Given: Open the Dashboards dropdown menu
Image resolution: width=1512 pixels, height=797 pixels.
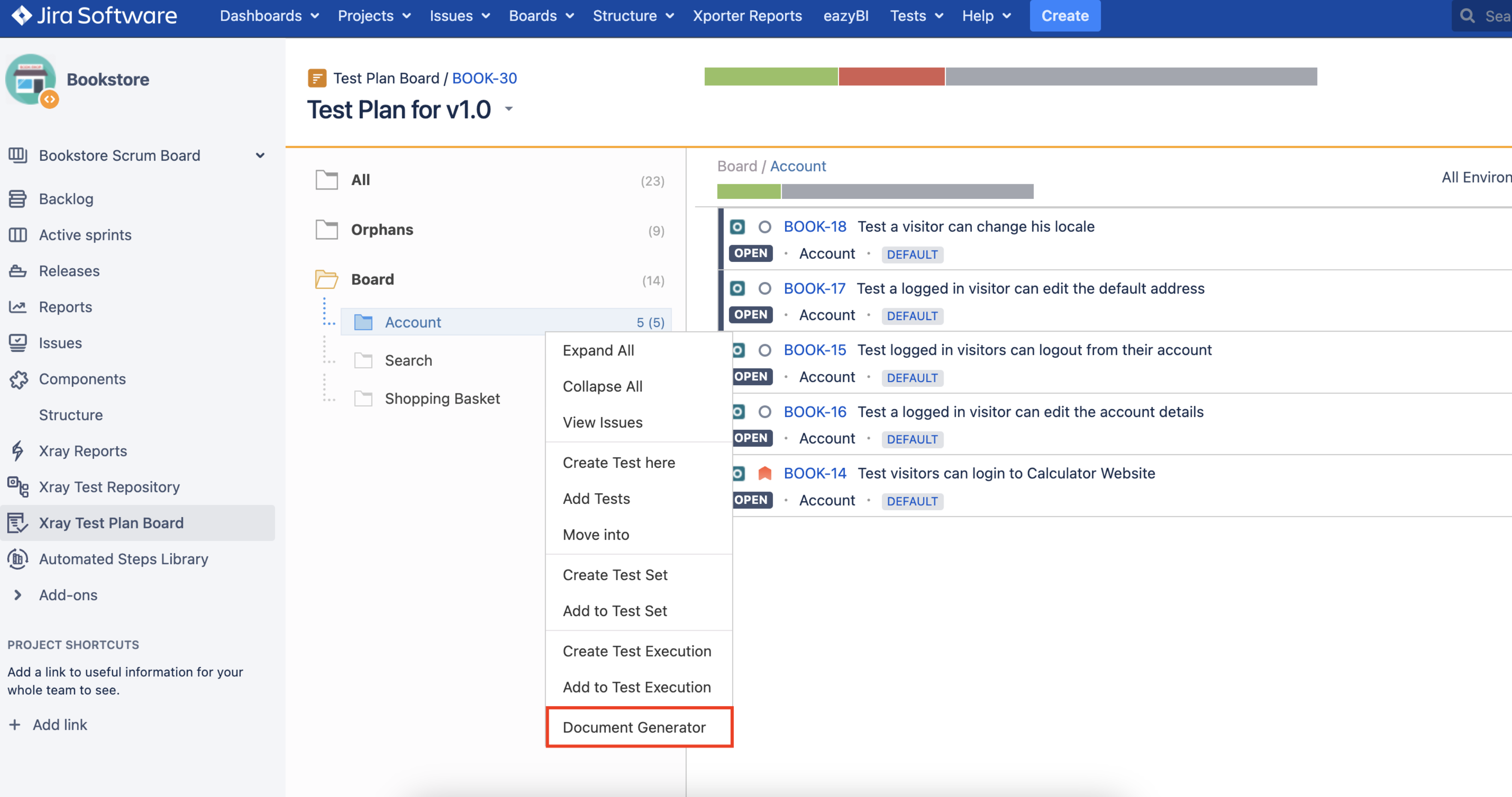Looking at the screenshot, I should click(269, 16).
